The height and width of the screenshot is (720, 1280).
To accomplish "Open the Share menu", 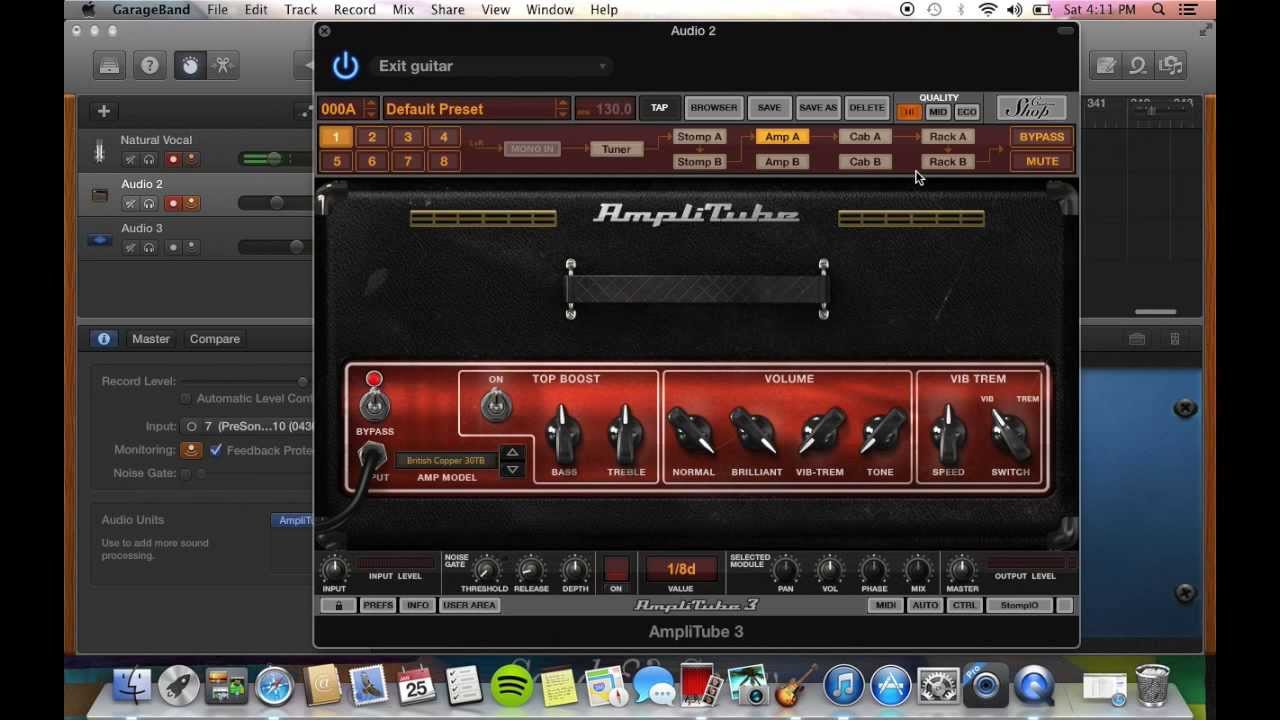I will [x=447, y=10].
